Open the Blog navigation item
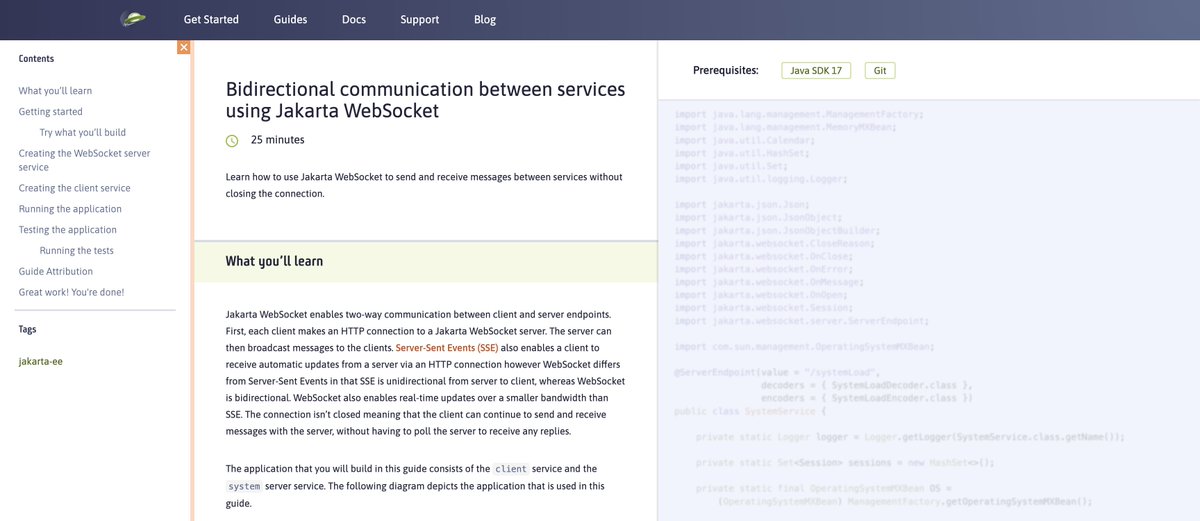 [x=485, y=19]
